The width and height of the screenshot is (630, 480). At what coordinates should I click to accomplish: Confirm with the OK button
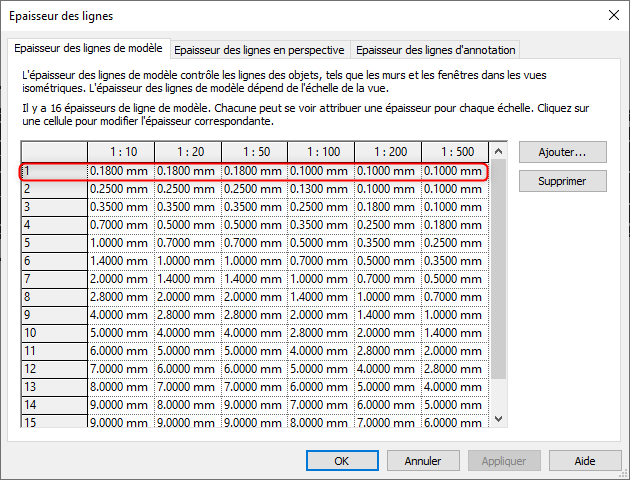click(341, 461)
